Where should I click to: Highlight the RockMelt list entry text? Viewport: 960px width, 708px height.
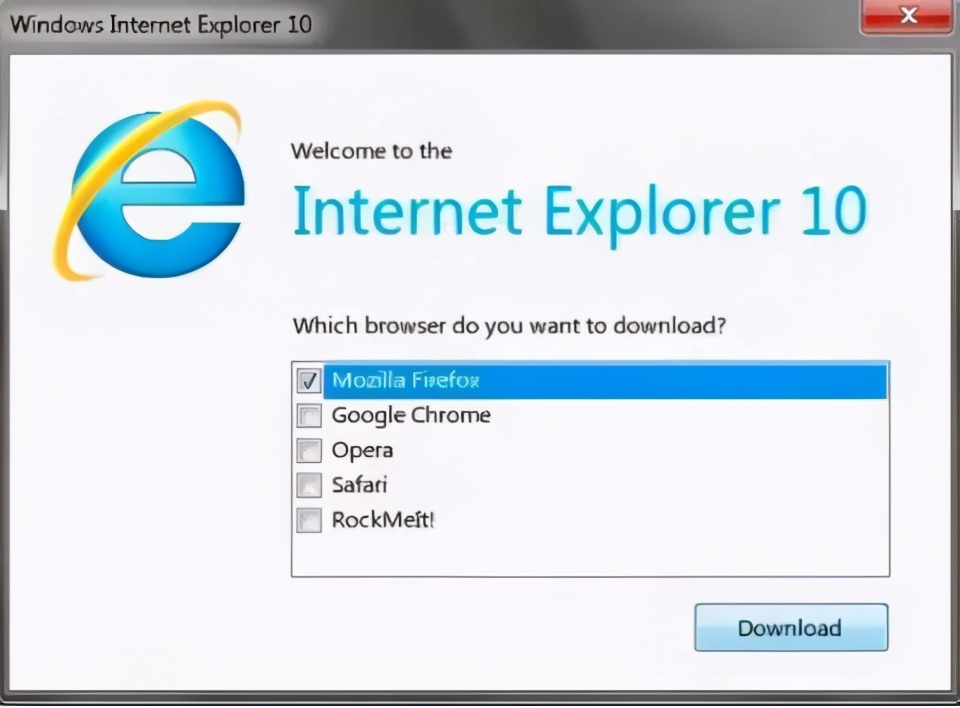383,520
